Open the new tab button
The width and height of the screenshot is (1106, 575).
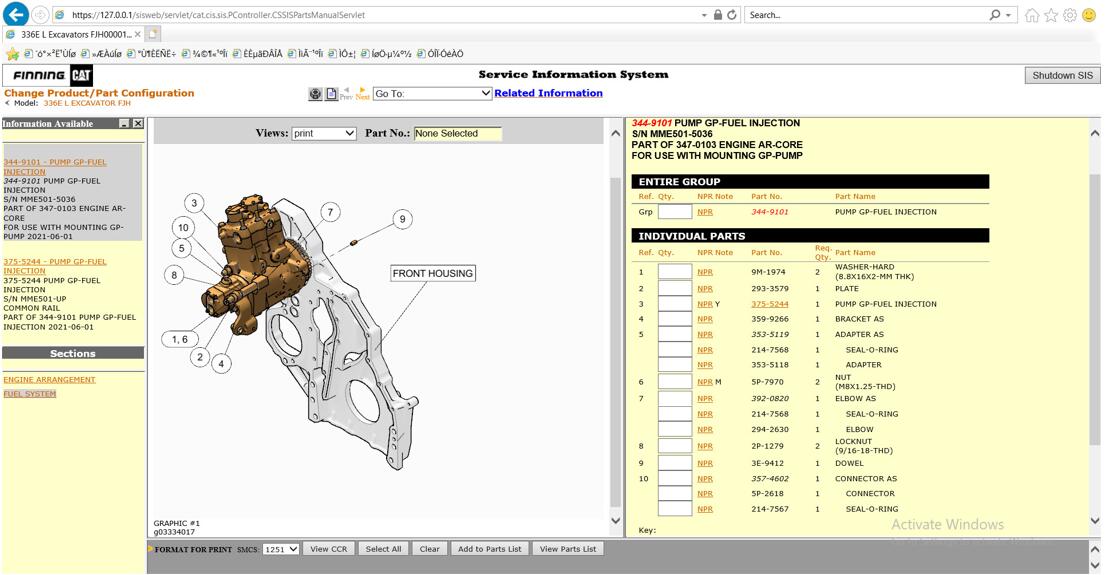click(153, 34)
